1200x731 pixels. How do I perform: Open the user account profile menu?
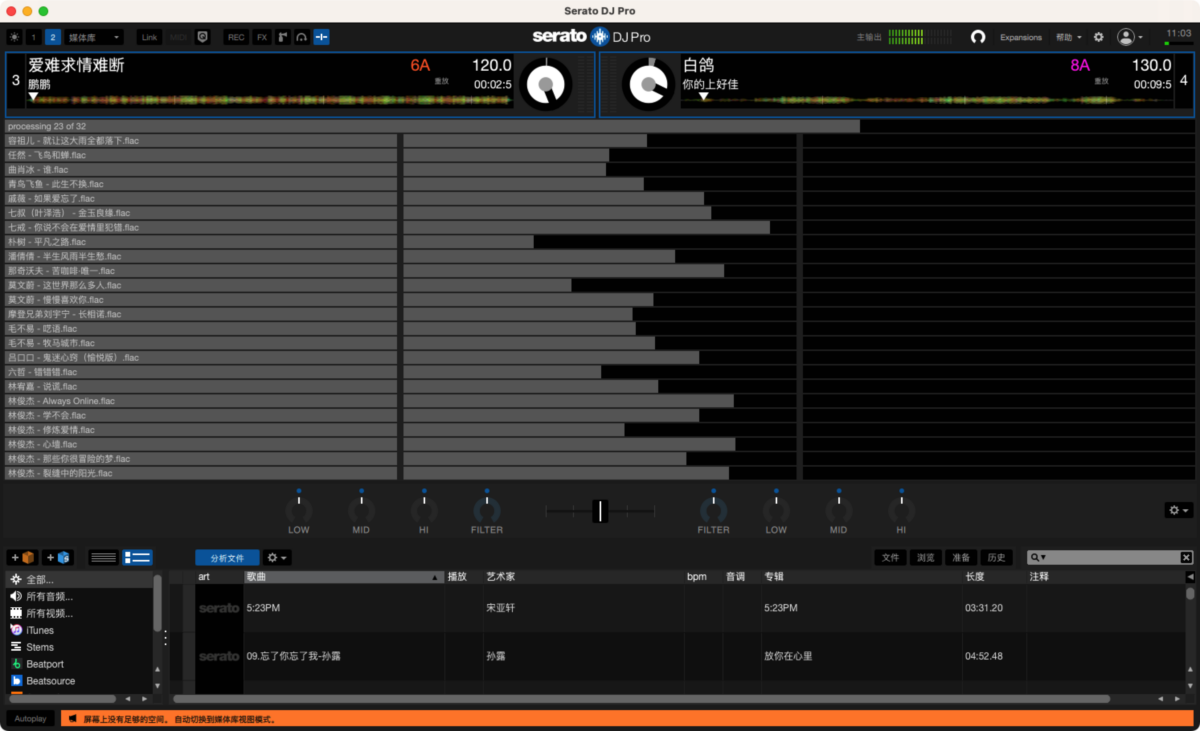click(1131, 37)
